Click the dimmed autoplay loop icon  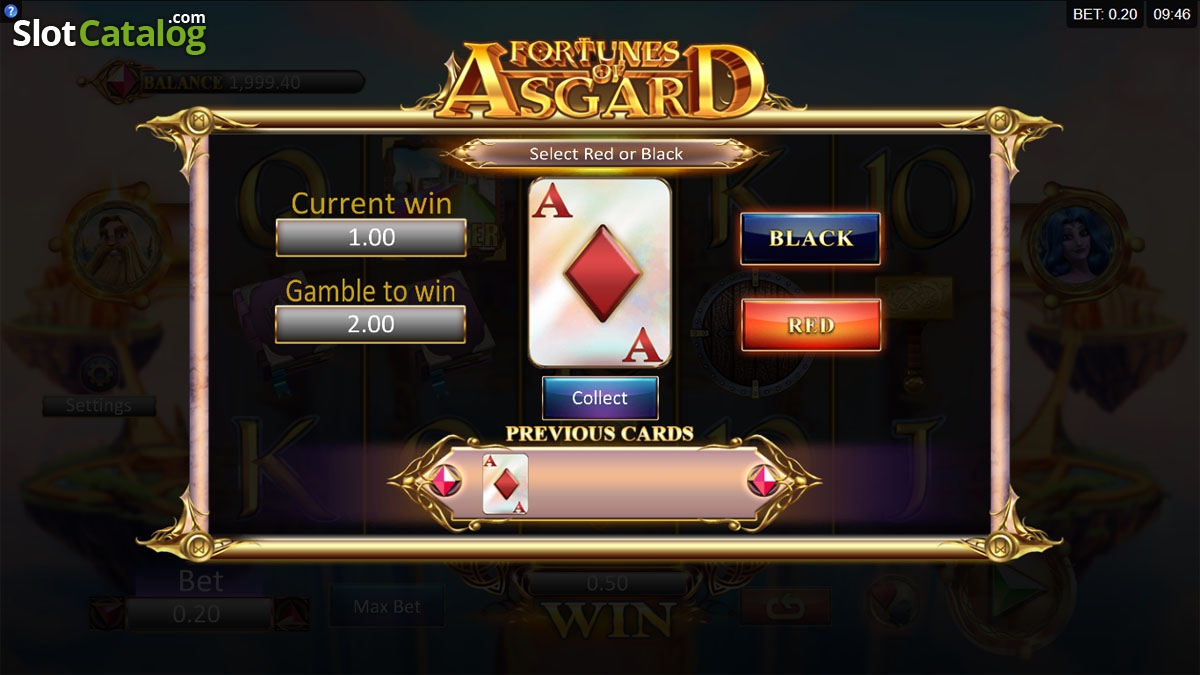(x=785, y=606)
